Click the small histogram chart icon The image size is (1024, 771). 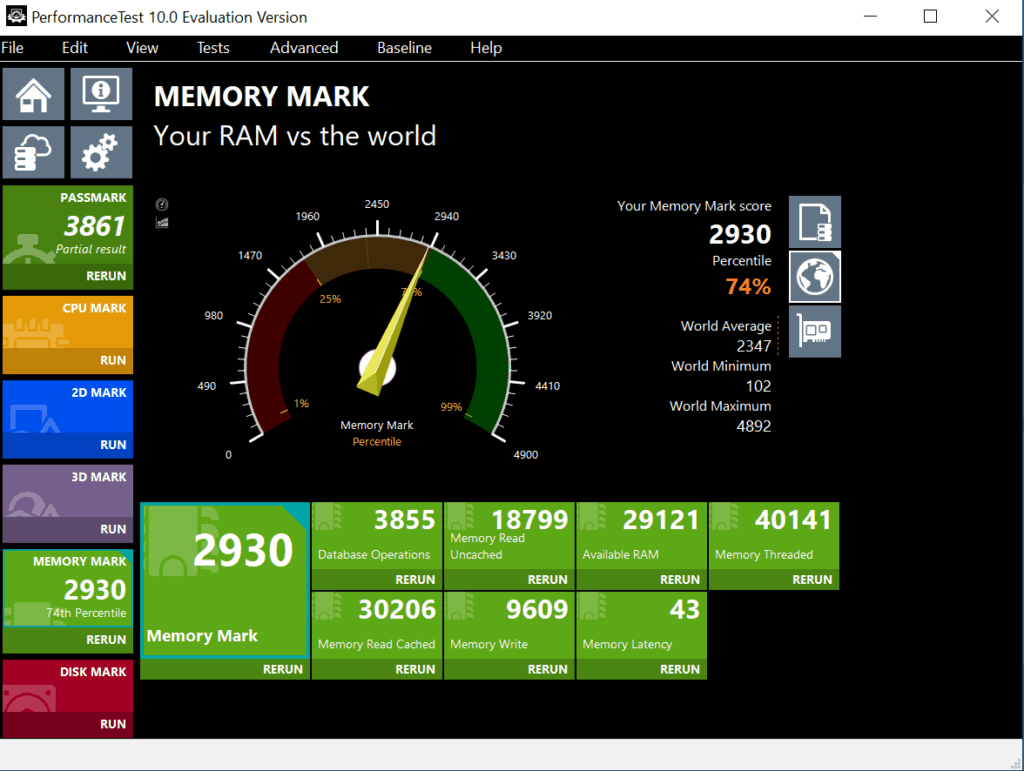[x=162, y=222]
